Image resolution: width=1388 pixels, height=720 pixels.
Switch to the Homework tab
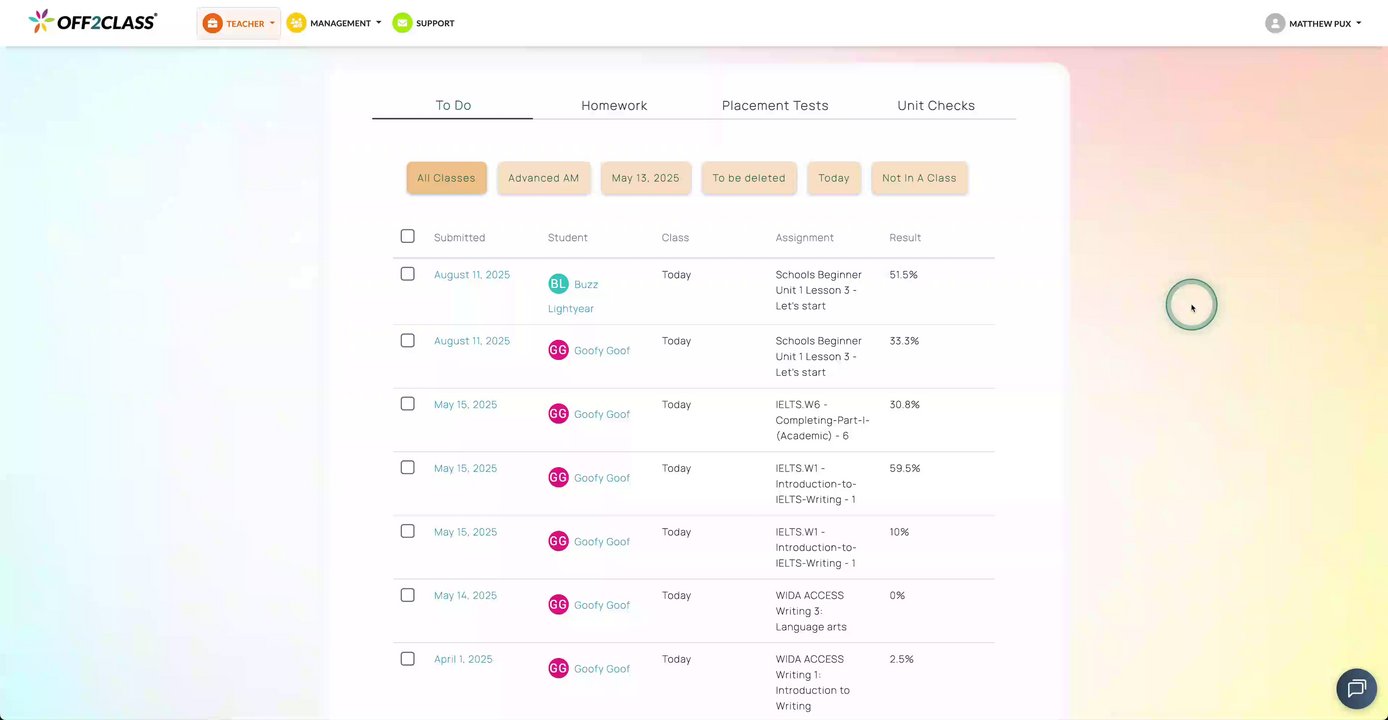(614, 105)
